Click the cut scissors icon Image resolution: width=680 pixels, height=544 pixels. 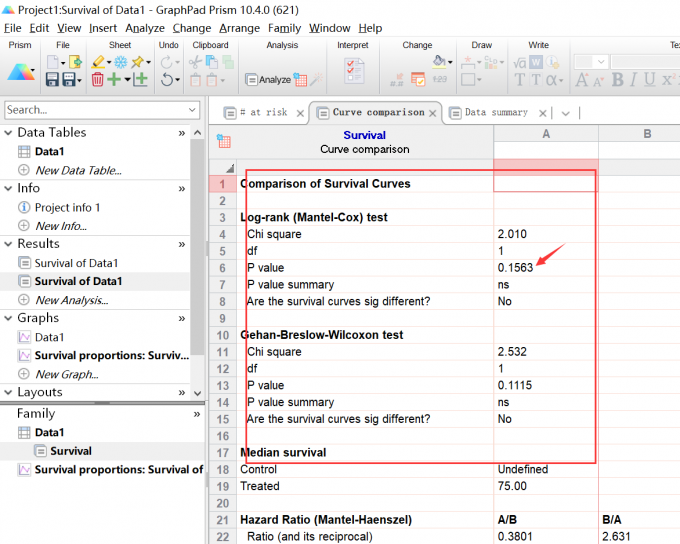coord(195,62)
